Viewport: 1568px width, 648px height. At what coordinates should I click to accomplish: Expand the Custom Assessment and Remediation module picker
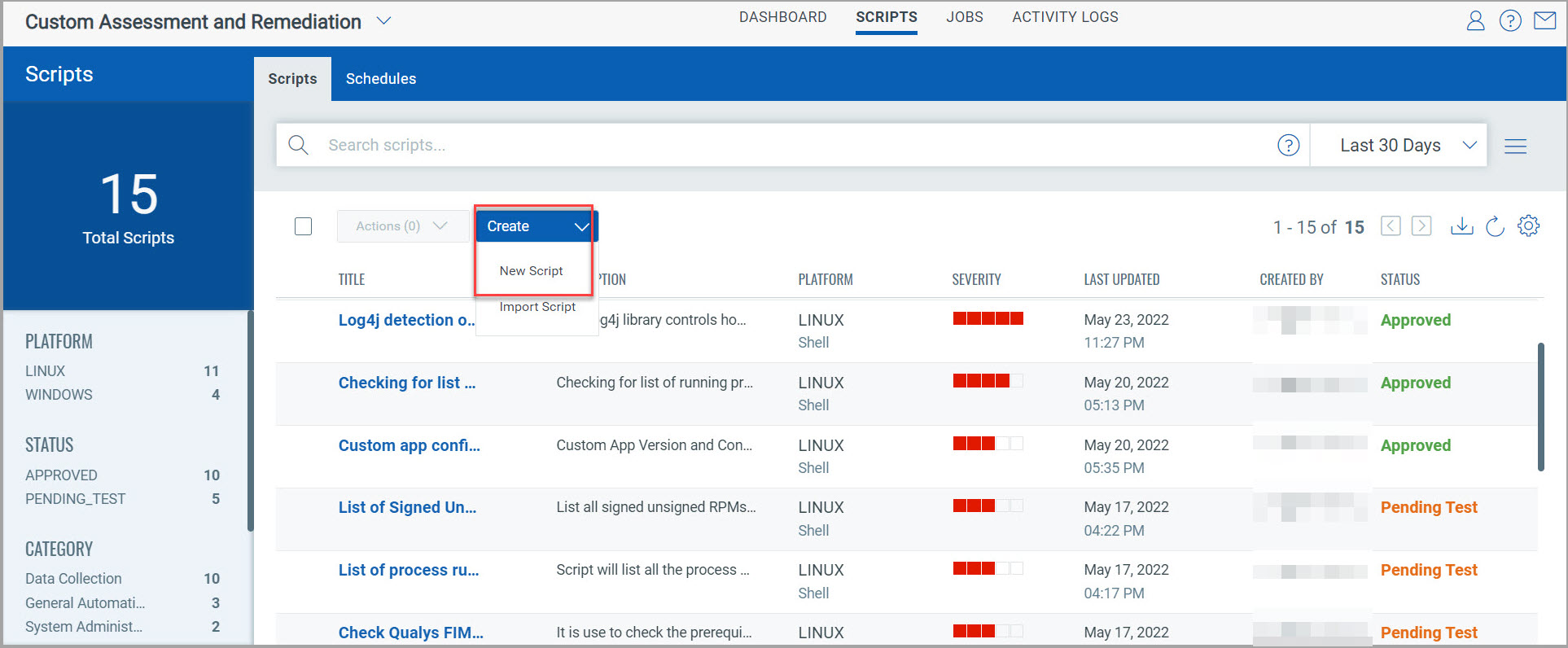[x=383, y=21]
